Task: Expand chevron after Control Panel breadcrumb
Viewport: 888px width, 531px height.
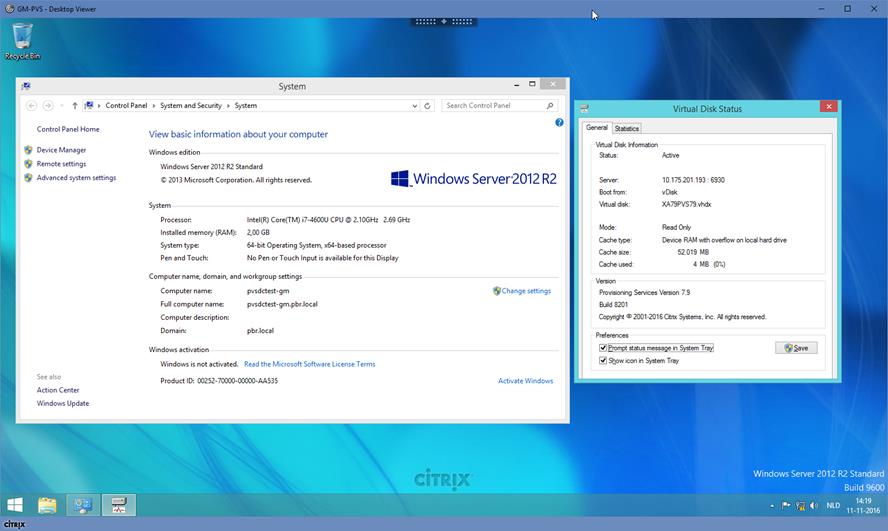Action: coord(153,106)
